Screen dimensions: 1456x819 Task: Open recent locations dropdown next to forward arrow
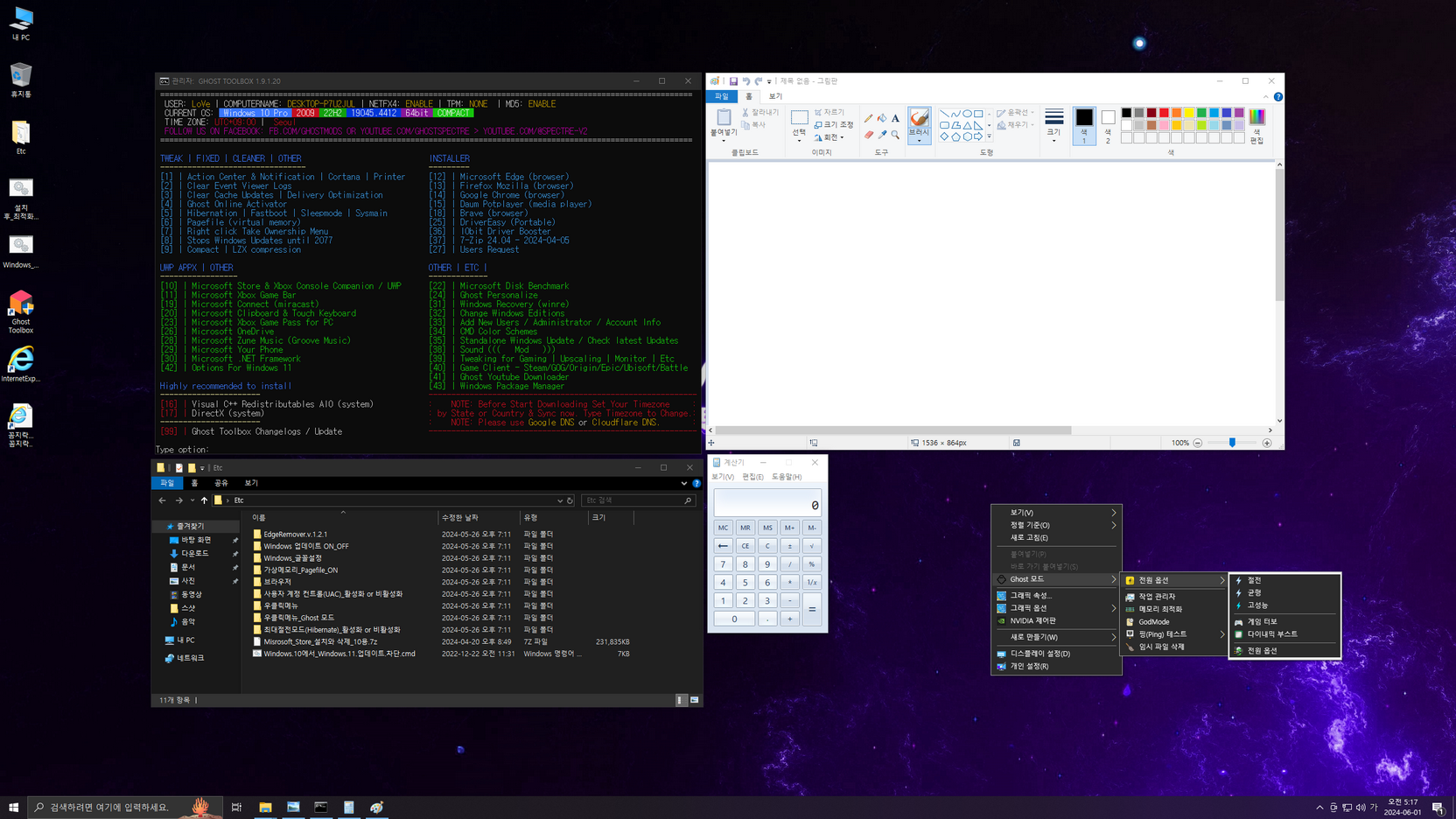pyautogui.click(x=192, y=500)
